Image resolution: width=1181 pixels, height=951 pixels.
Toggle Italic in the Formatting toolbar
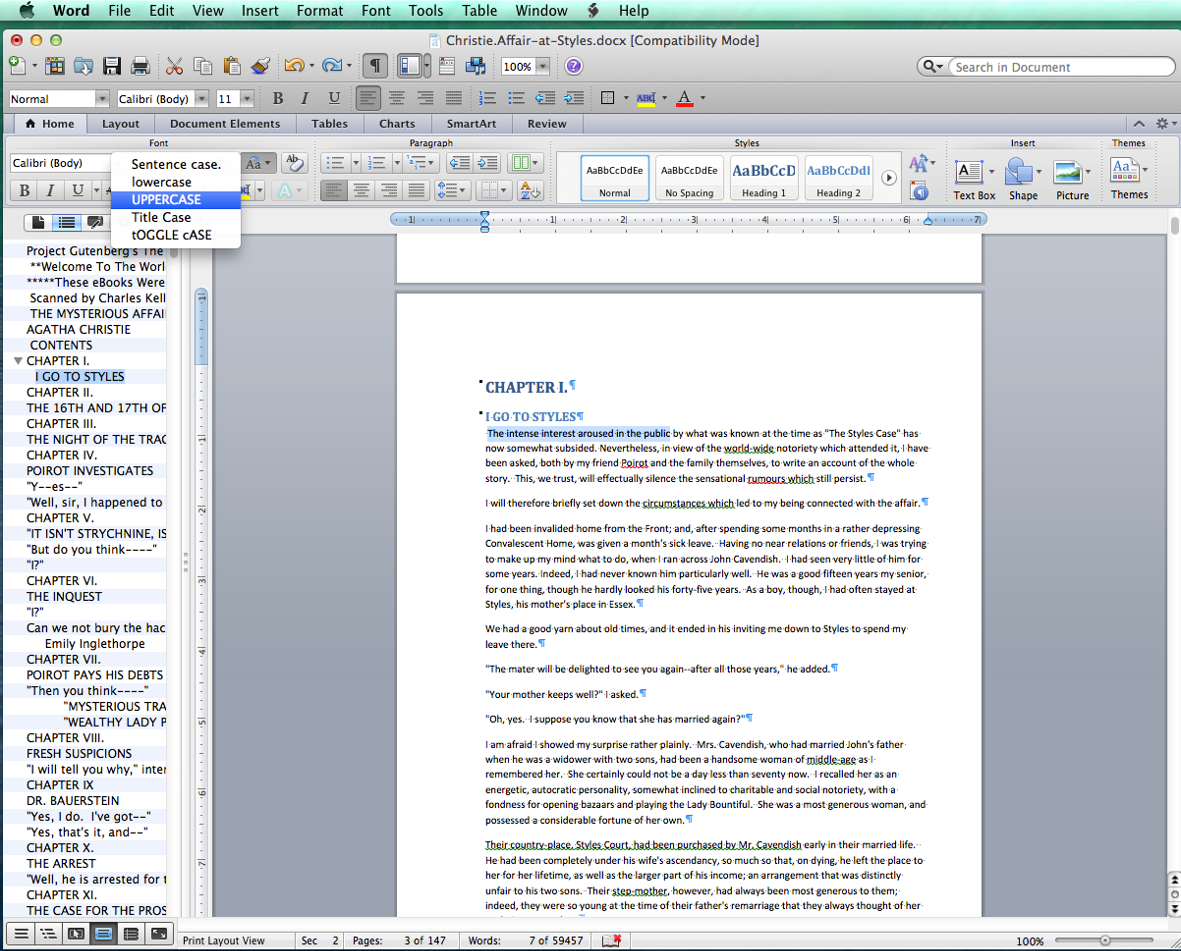[x=305, y=98]
